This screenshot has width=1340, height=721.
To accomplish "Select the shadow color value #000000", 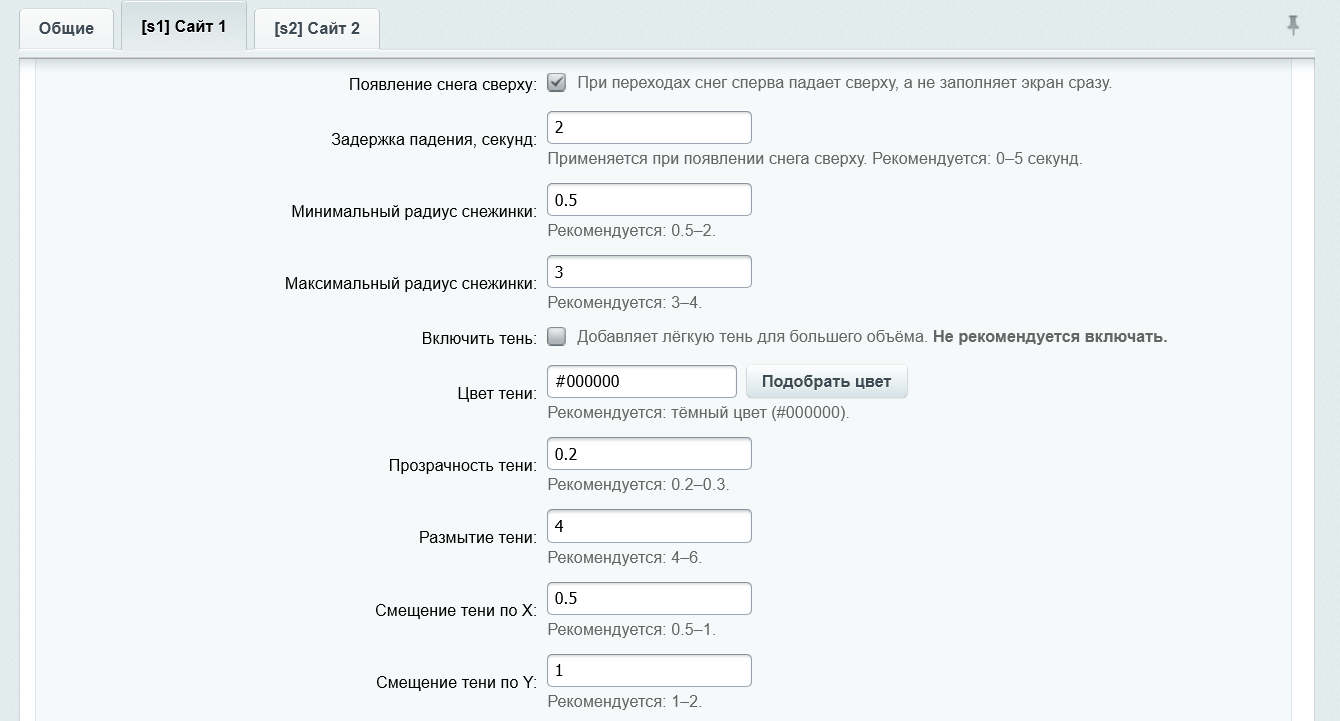I will pos(641,381).
